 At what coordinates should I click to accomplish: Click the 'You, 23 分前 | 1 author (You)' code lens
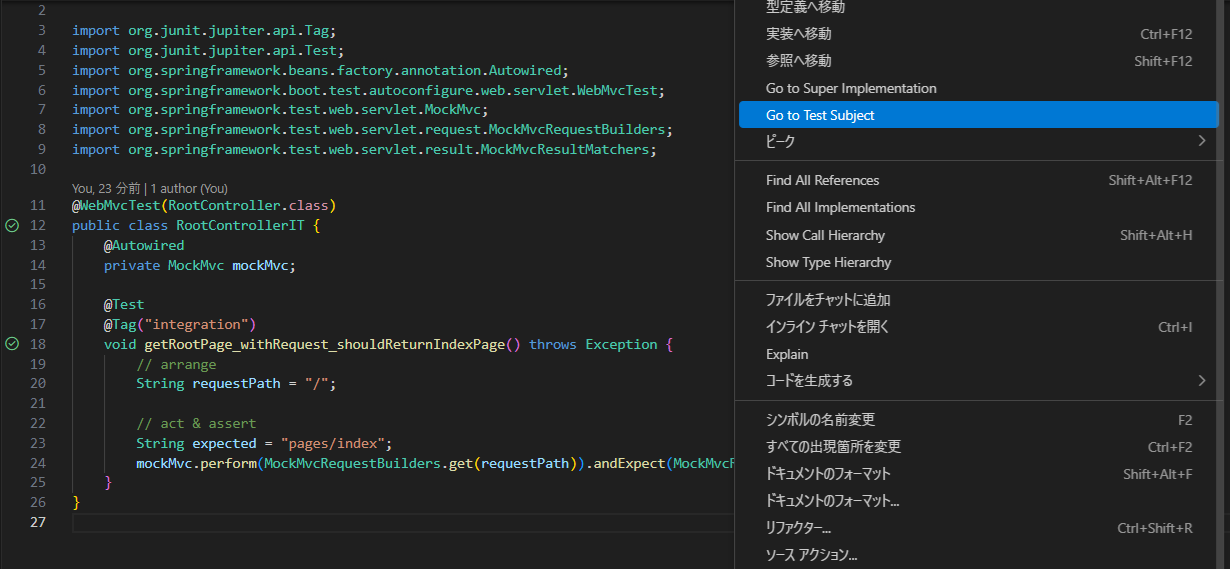150,188
